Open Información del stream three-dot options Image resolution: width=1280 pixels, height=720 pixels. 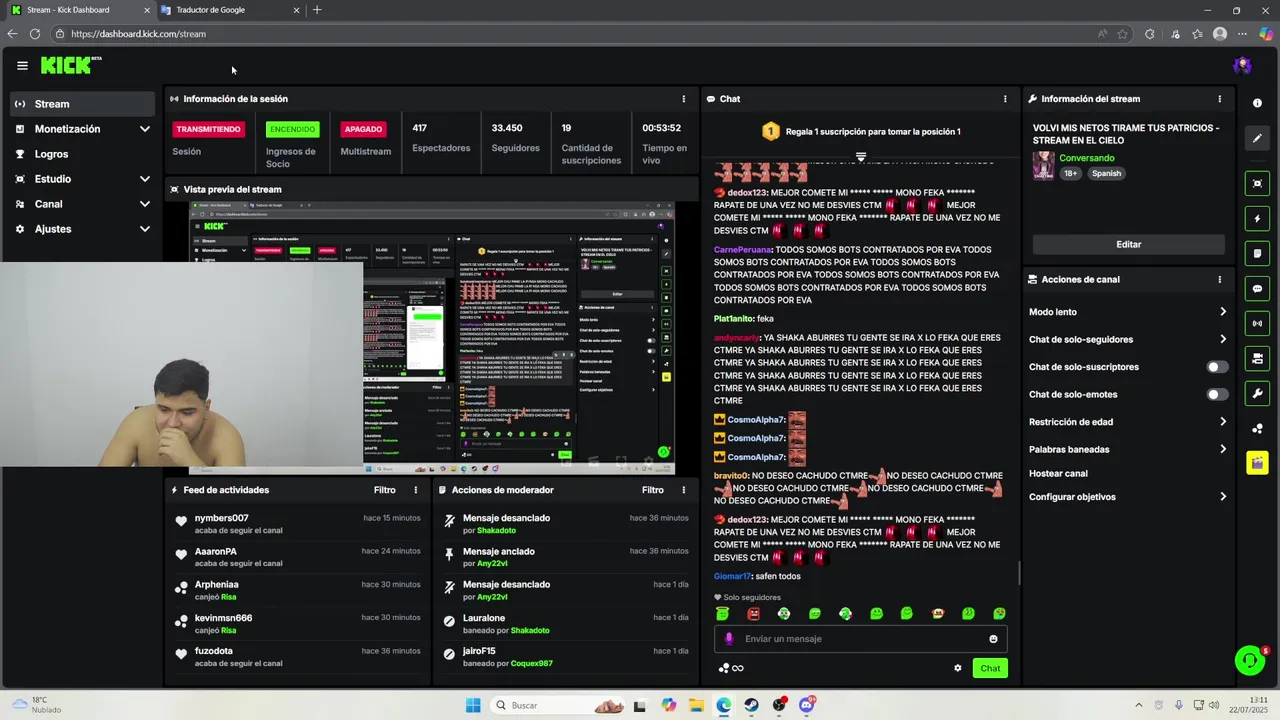tap(1219, 99)
